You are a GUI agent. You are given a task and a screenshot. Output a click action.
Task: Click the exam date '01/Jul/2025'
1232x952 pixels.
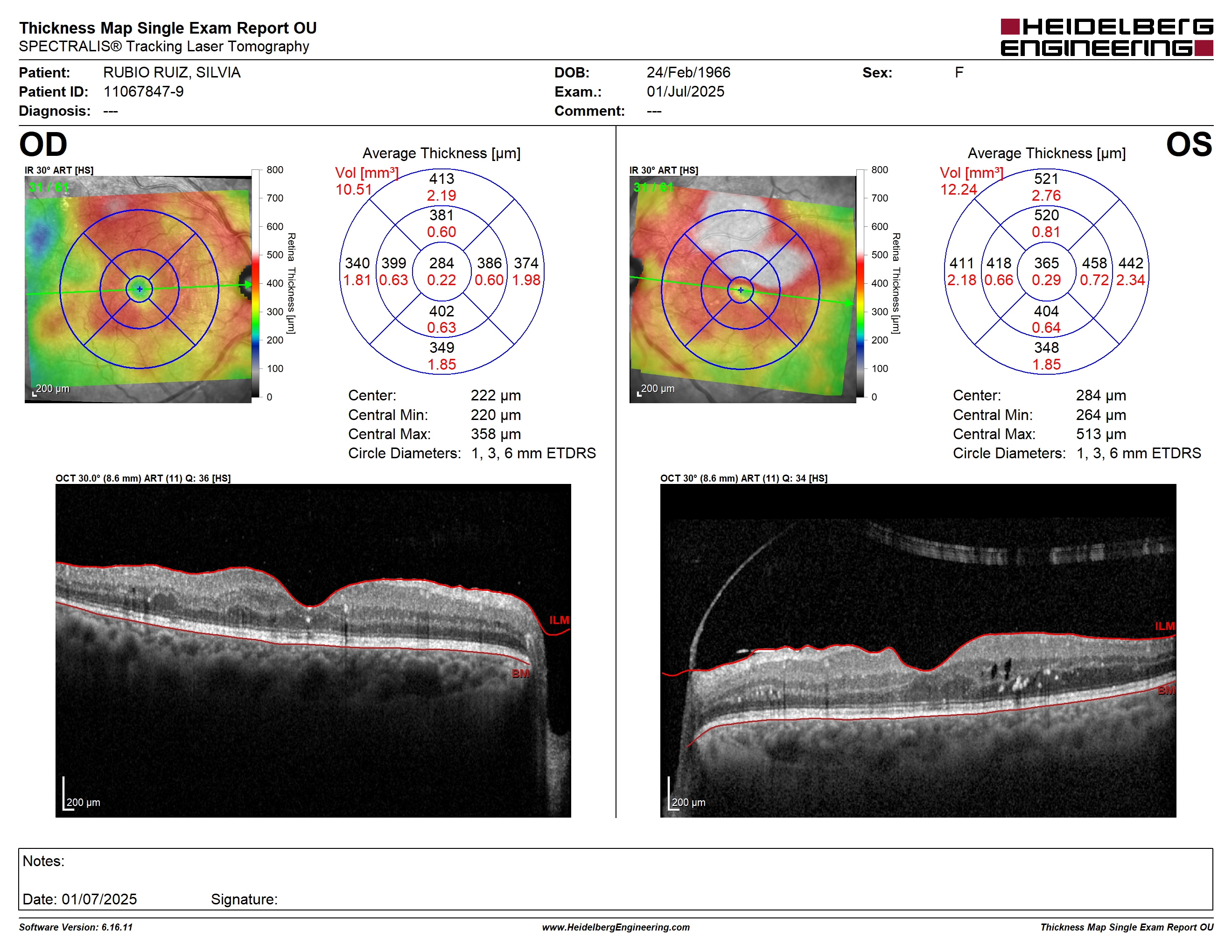click(686, 91)
